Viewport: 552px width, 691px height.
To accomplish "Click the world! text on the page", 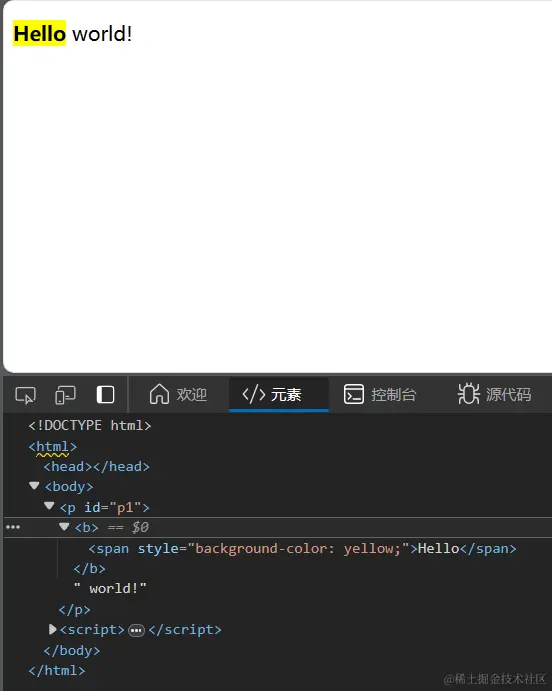I will [x=102, y=34].
